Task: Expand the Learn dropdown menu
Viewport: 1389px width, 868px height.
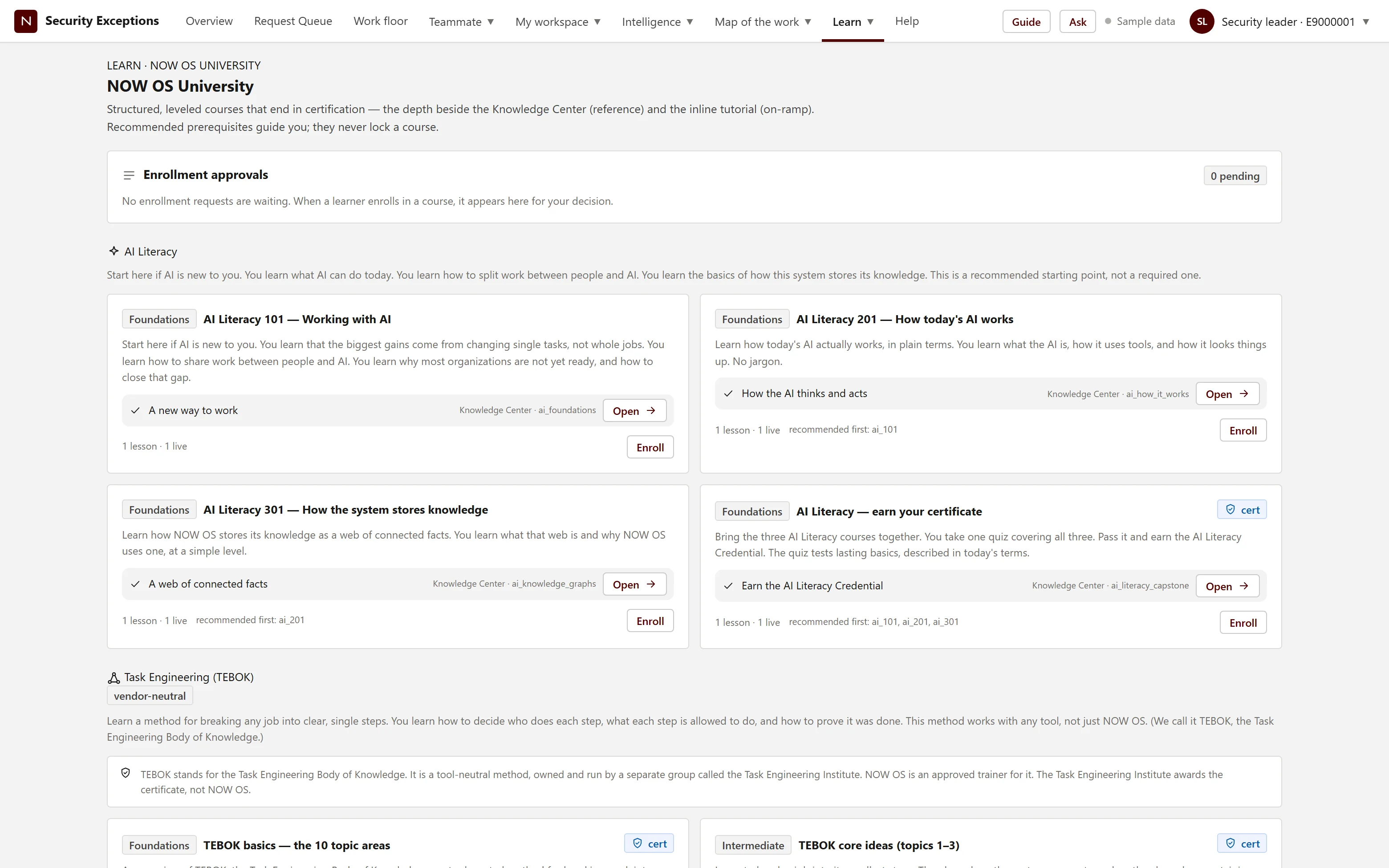Action: [x=853, y=22]
